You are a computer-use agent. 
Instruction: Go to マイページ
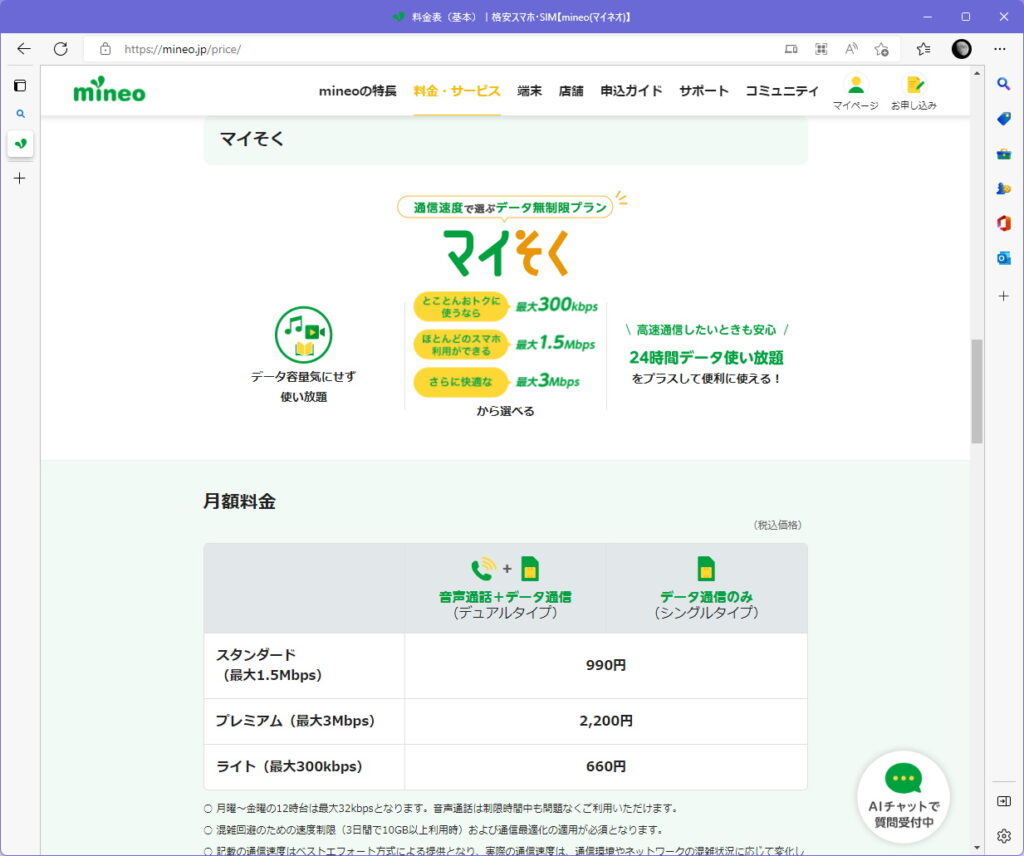click(x=856, y=92)
